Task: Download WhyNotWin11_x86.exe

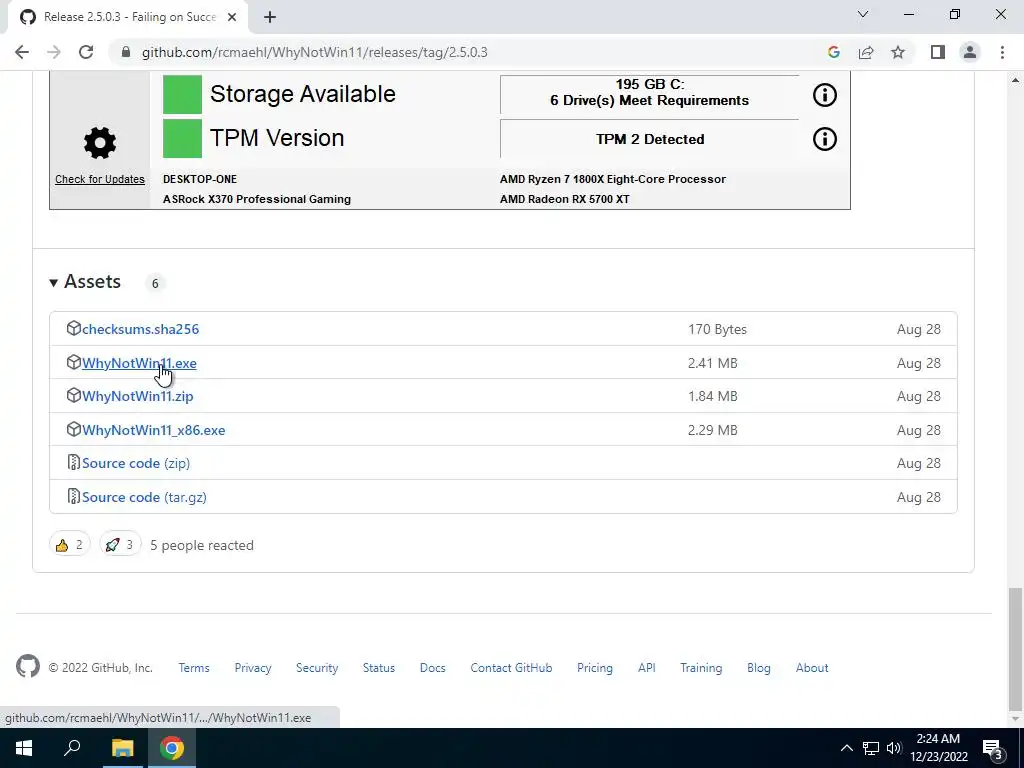Action: pos(153,430)
